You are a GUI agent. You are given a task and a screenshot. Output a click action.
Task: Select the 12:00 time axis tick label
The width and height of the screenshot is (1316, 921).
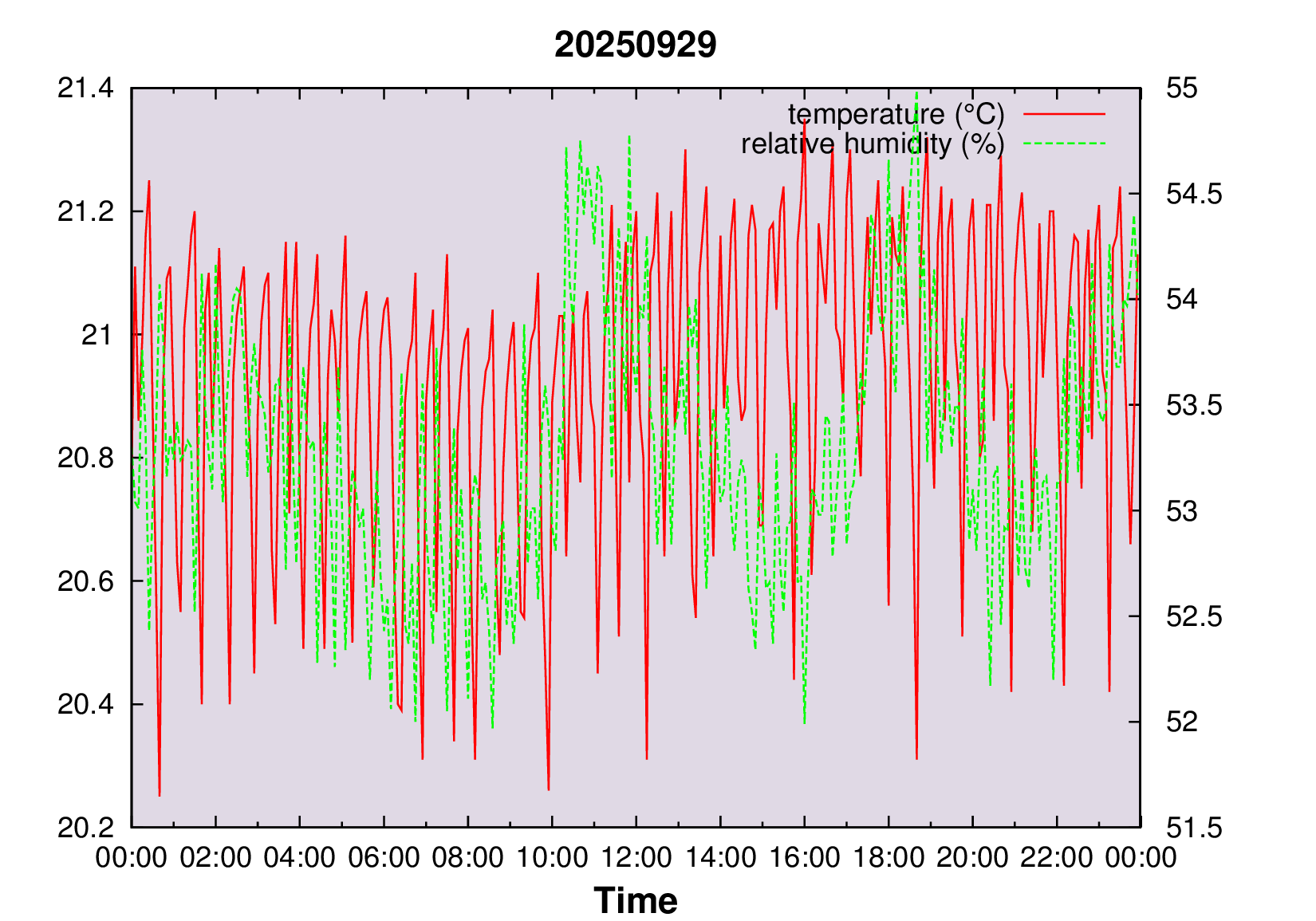pyautogui.click(x=636, y=858)
